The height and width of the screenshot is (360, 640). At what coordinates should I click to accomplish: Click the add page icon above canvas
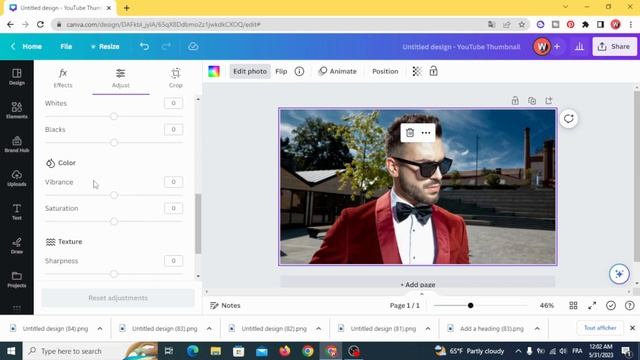[549, 100]
